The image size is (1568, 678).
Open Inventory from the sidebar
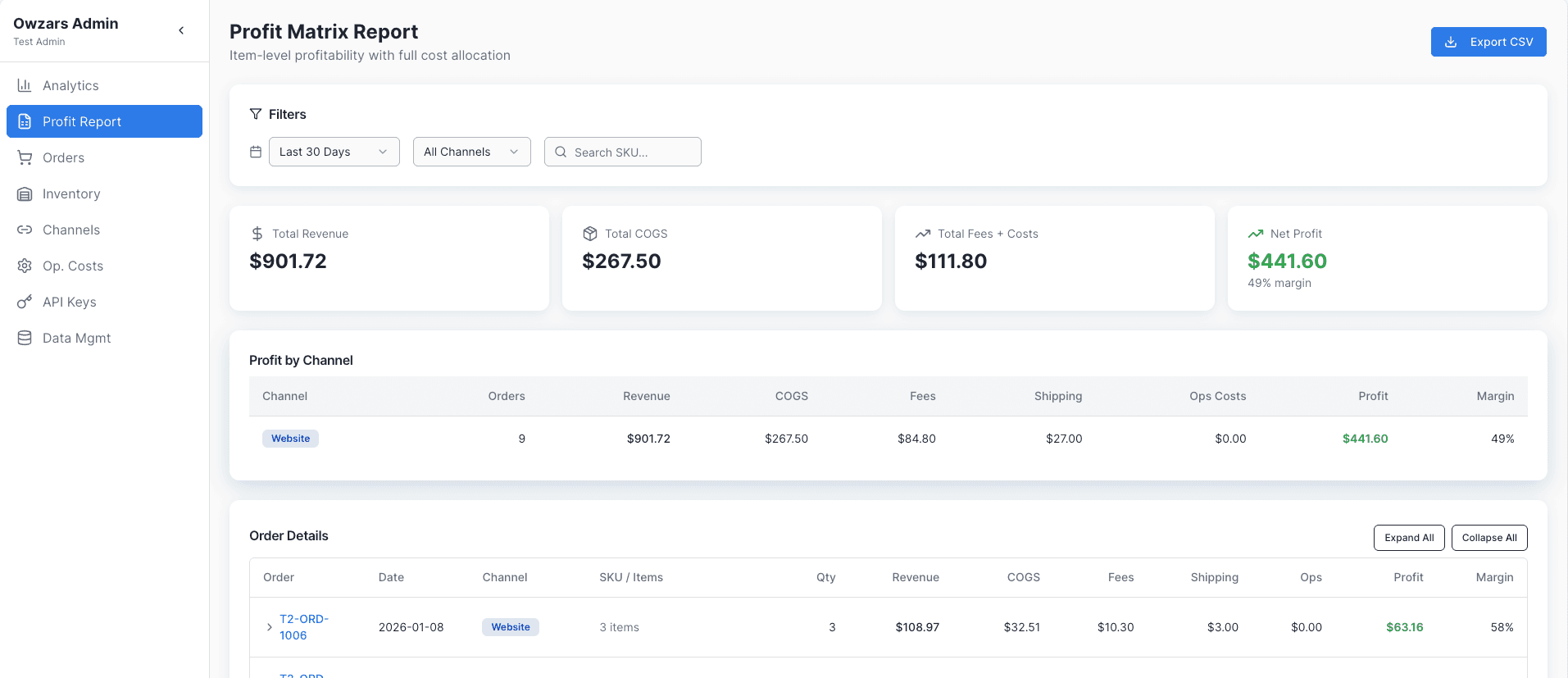[104, 193]
